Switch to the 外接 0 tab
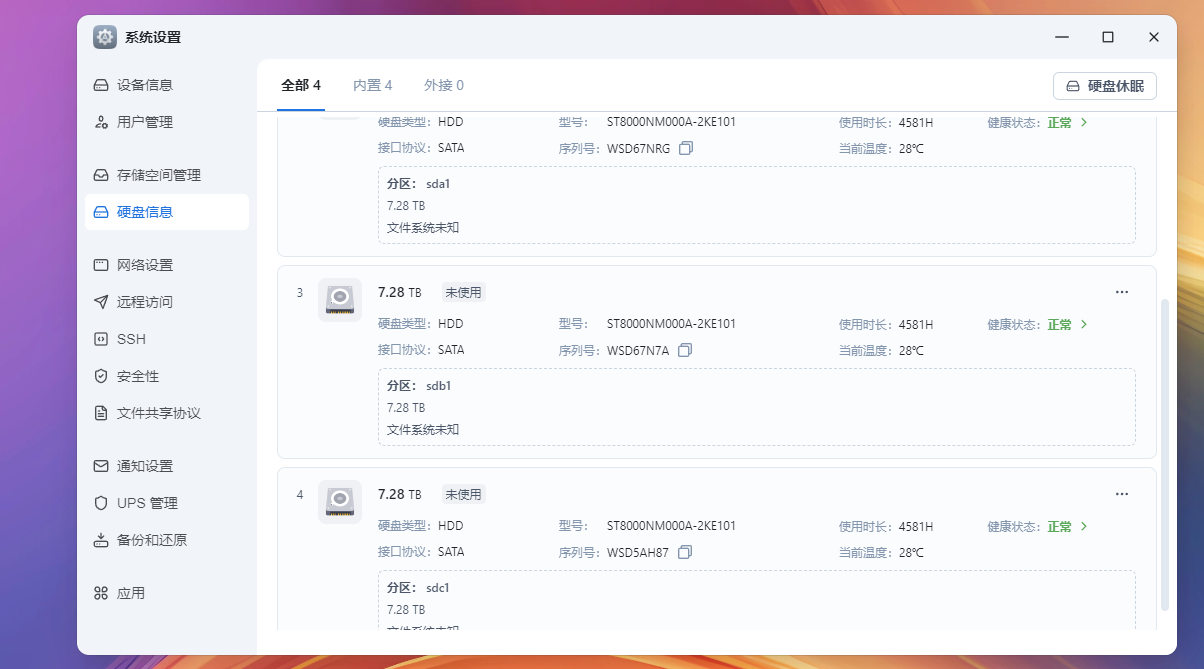 444,86
